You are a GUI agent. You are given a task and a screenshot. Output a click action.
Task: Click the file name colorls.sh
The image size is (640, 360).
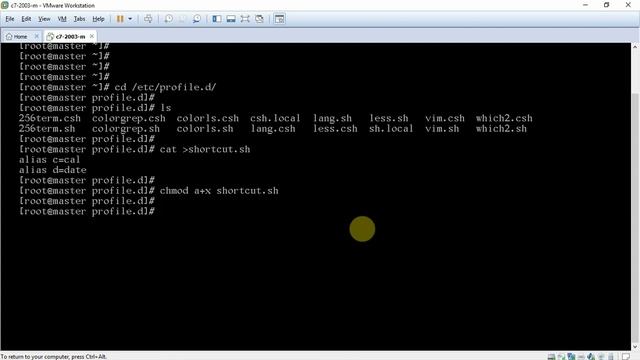coord(205,129)
